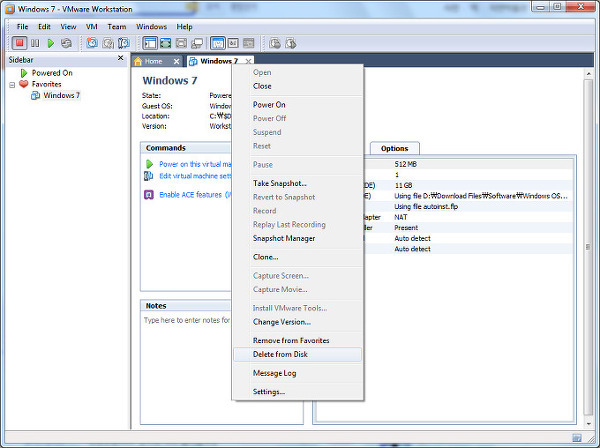Select Take Snapshot... from context menu
600x448 pixels.
tap(298, 183)
